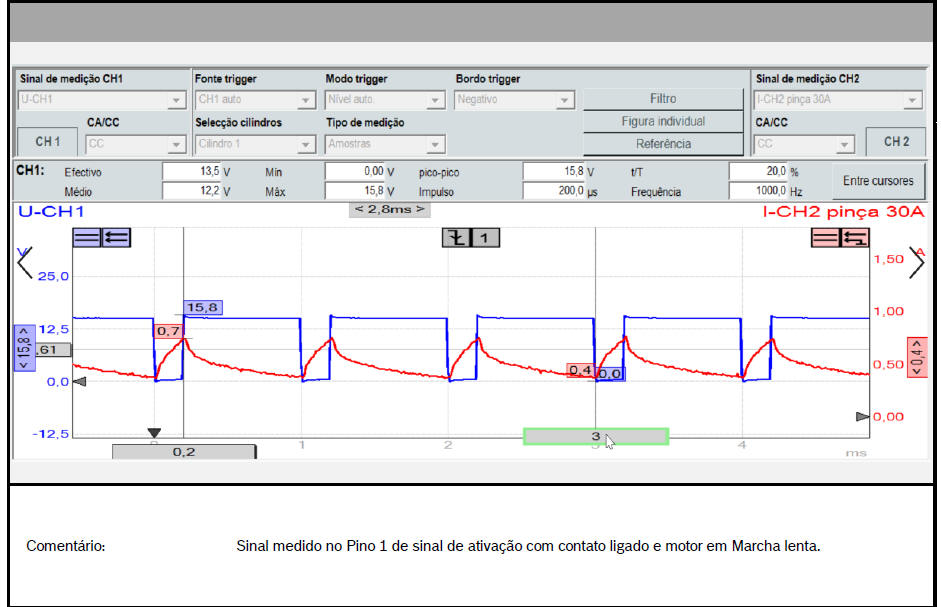The image size is (941, 607).
Task: Click the falling-edge trigger icon
Action: [x=456, y=237]
